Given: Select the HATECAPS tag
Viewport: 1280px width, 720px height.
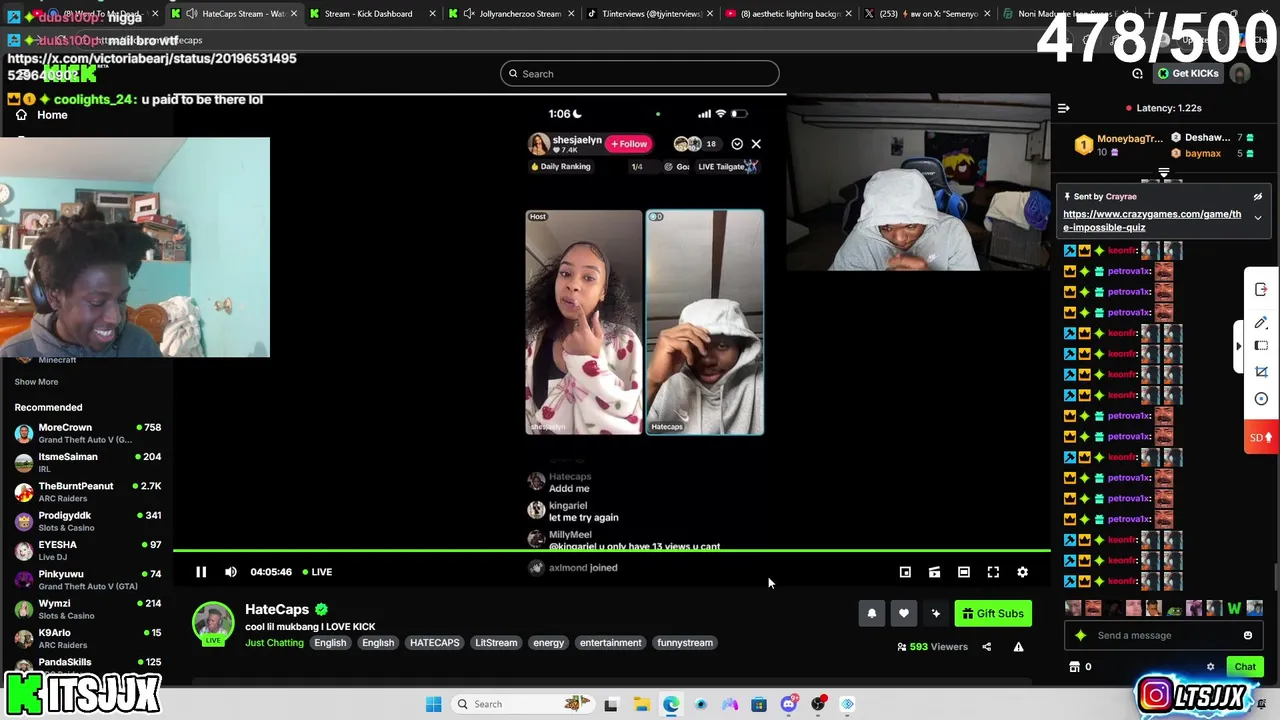Looking at the screenshot, I should (434, 643).
